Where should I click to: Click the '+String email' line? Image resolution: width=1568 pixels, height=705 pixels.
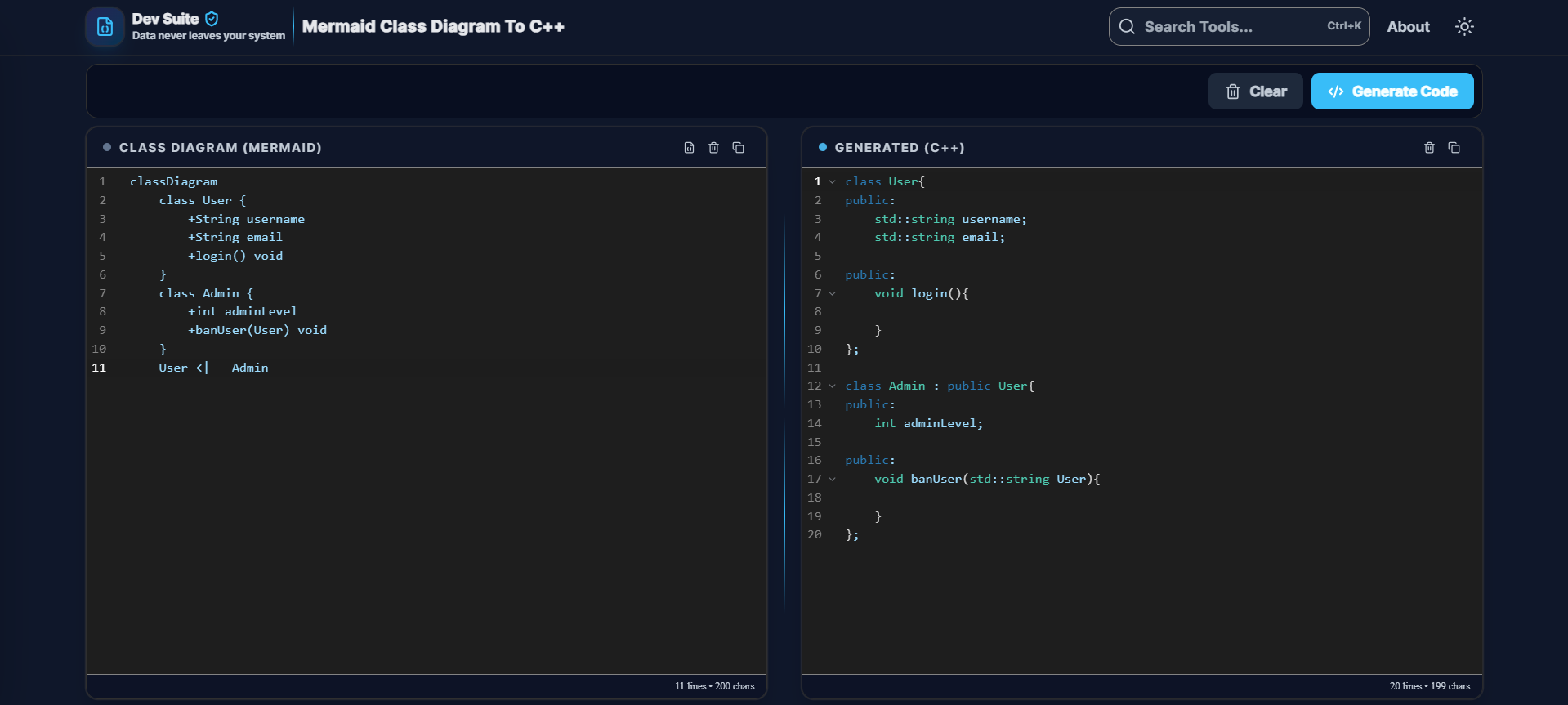(x=235, y=238)
